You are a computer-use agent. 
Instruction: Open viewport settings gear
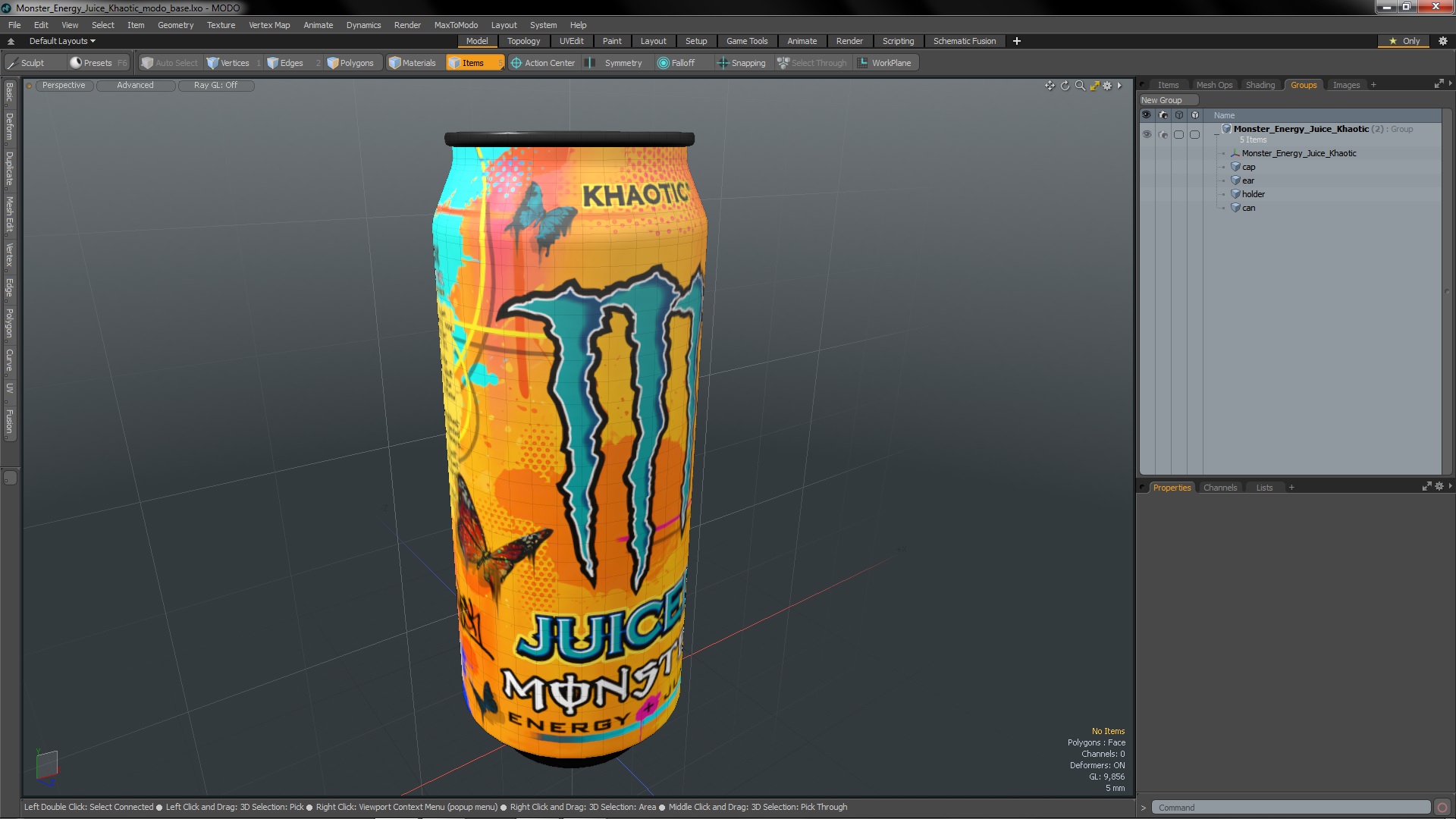tap(1107, 86)
